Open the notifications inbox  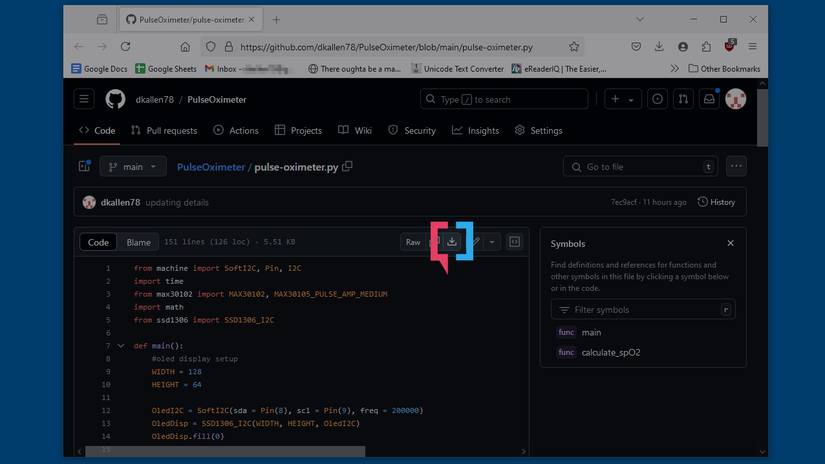tap(709, 99)
